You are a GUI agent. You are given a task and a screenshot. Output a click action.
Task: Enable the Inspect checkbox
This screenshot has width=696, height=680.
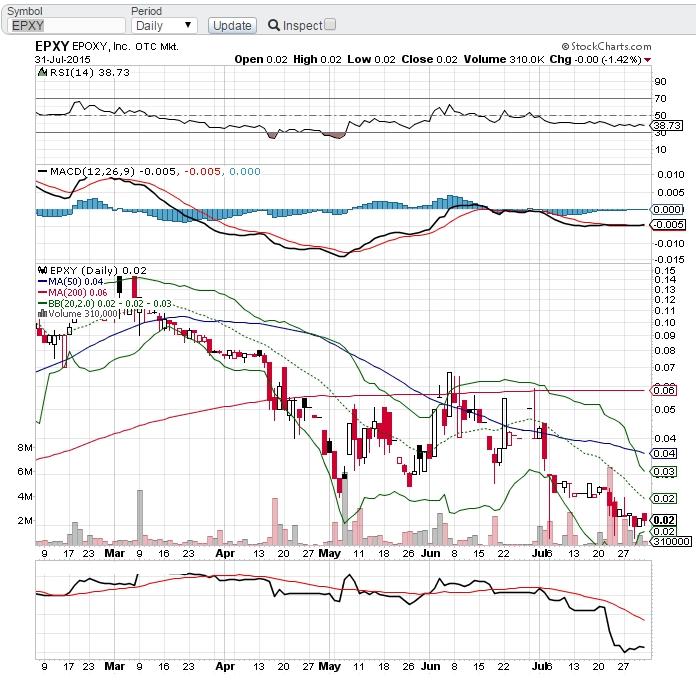330,24
